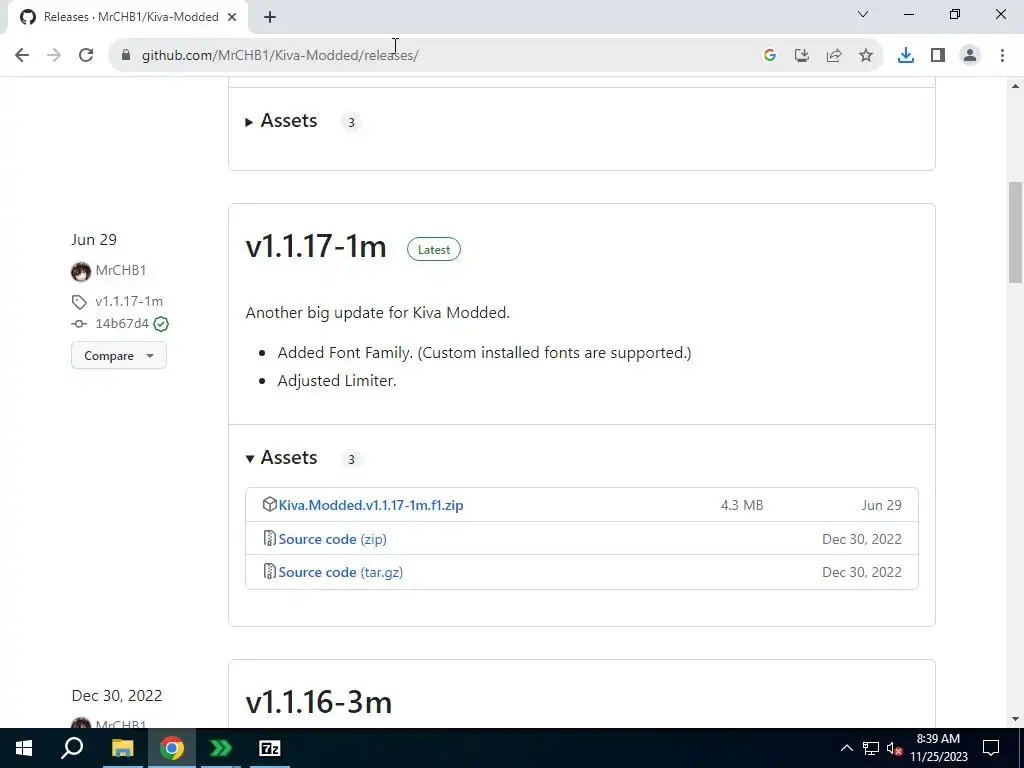
Task: Open a new tab with plus icon
Action: click(270, 17)
